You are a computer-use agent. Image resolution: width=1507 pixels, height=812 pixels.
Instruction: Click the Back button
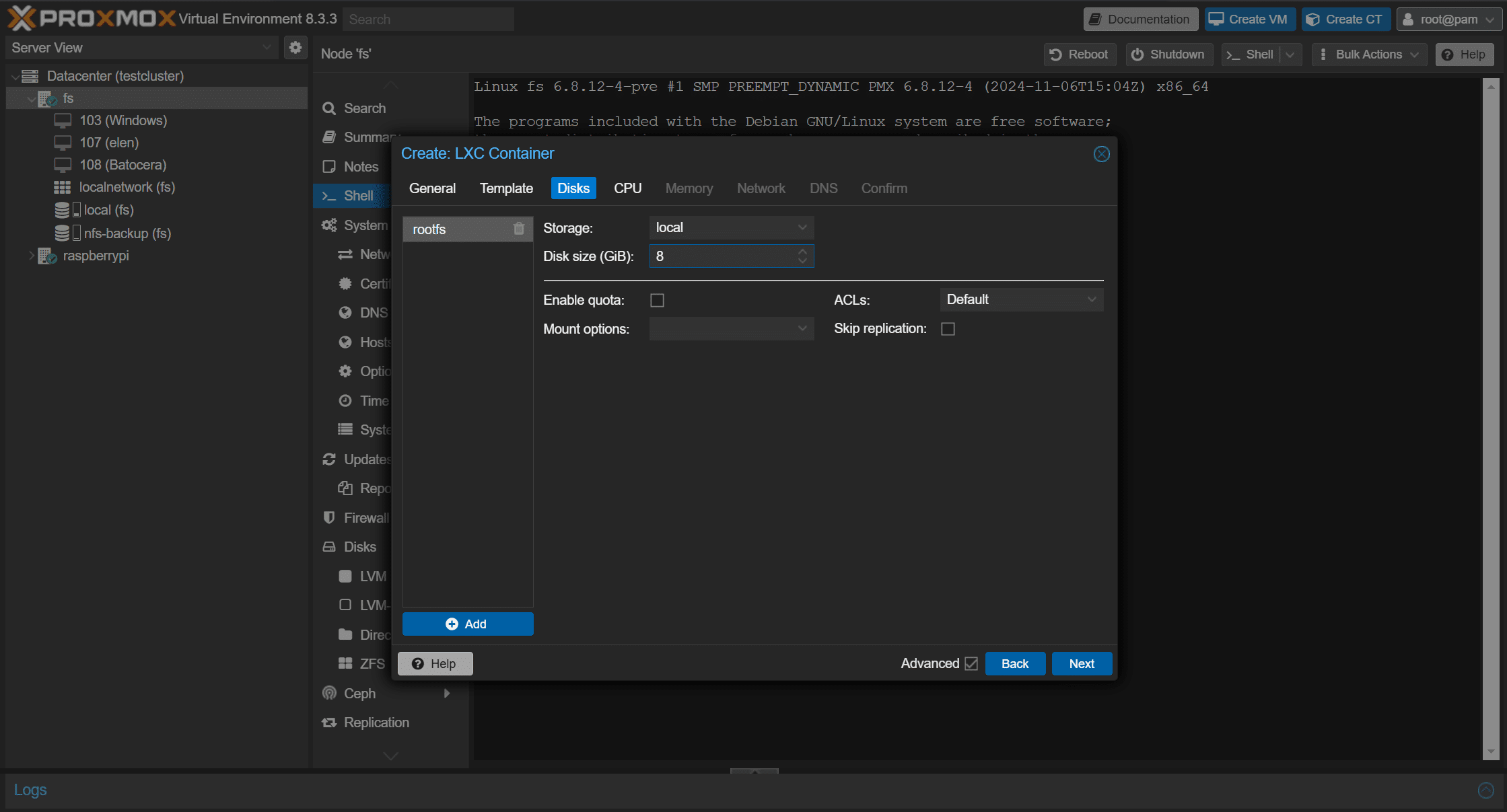coord(1015,663)
